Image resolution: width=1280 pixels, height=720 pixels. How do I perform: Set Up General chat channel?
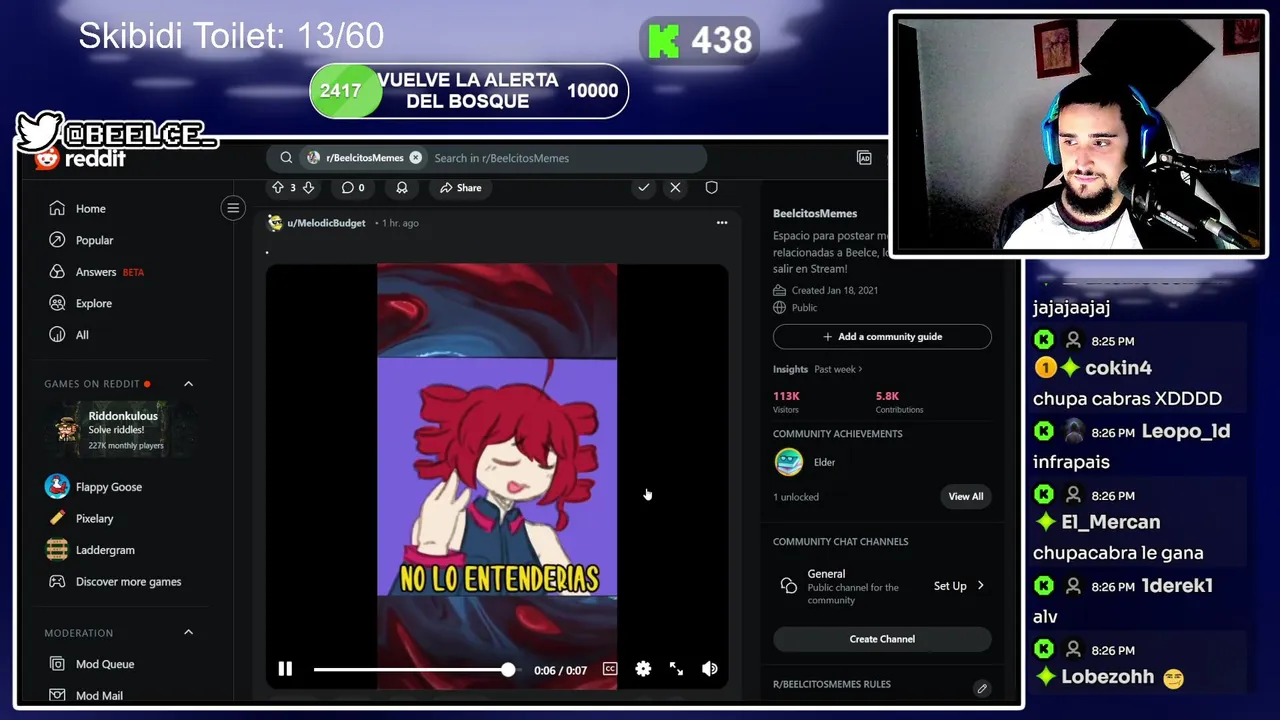(959, 586)
